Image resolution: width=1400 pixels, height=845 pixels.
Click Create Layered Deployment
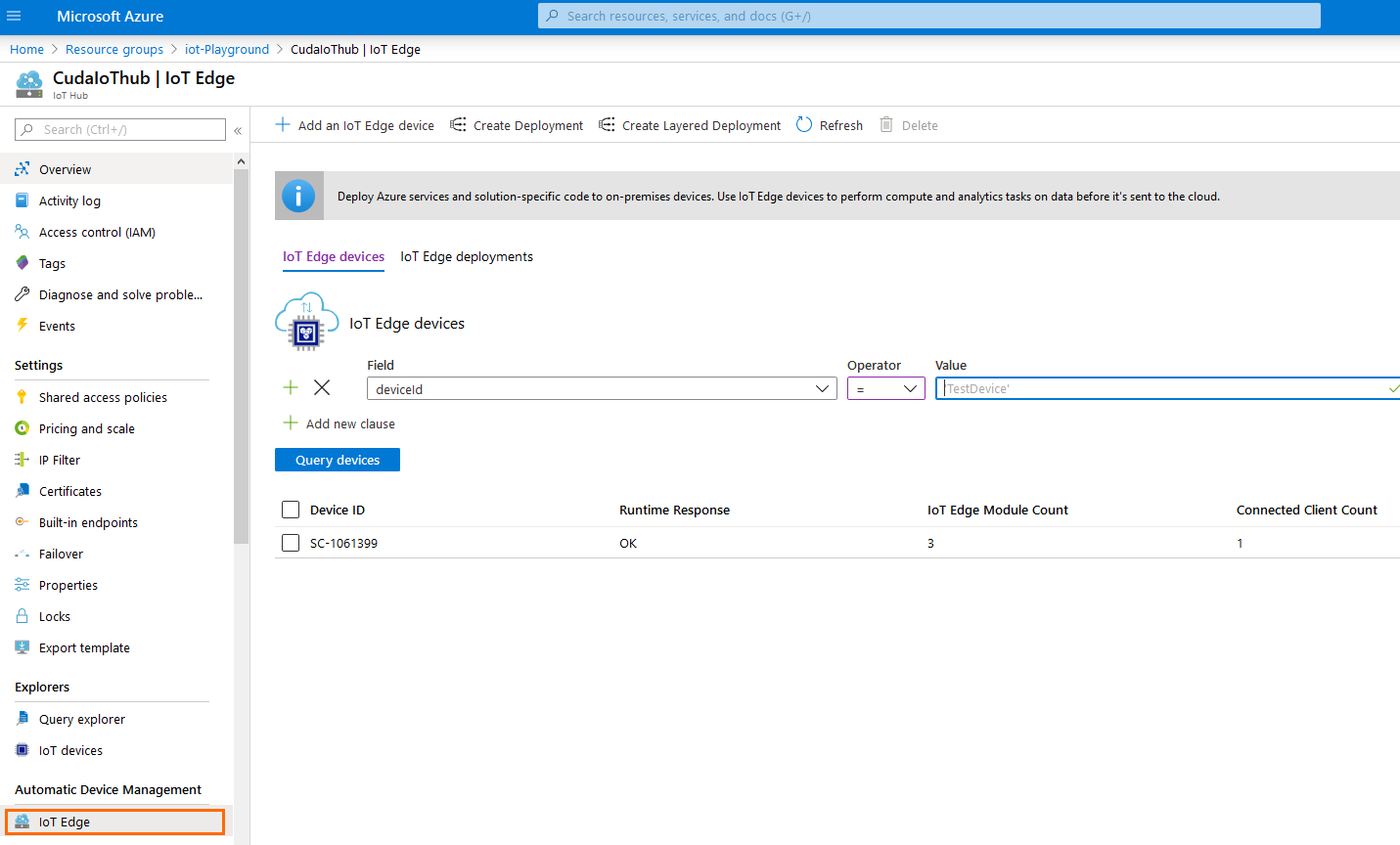tap(690, 125)
